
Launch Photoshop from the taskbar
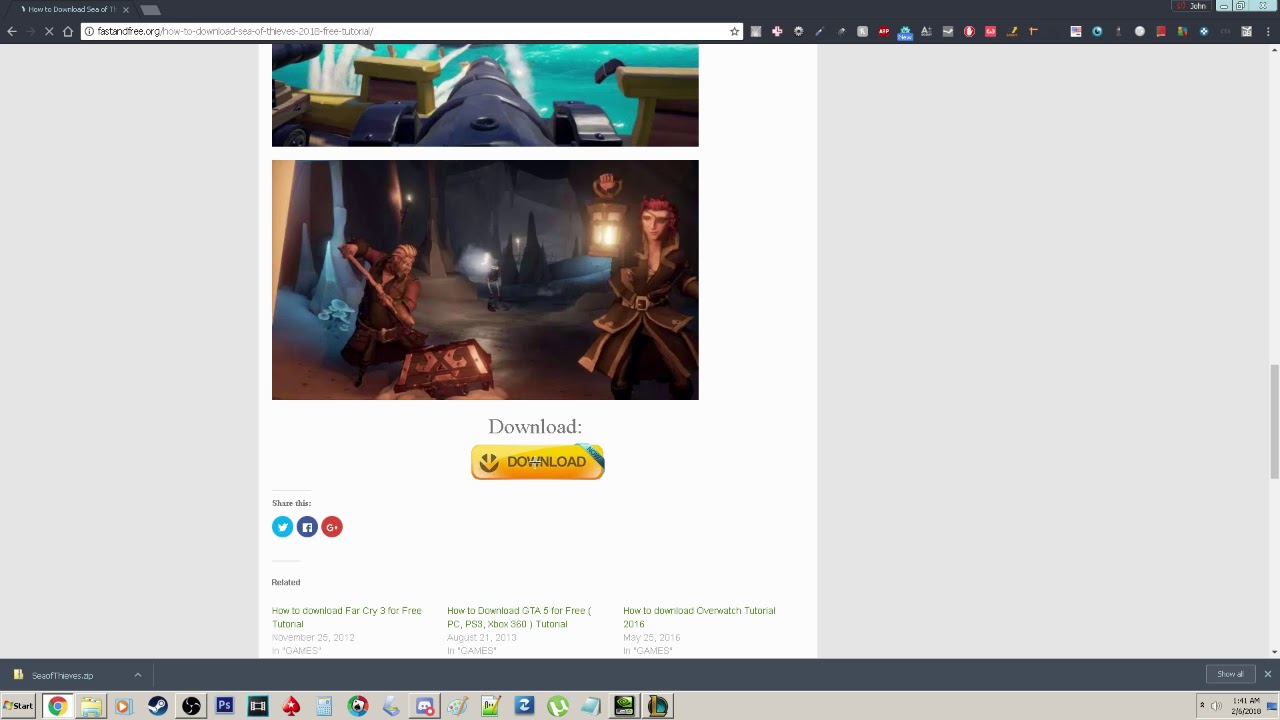click(x=224, y=706)
